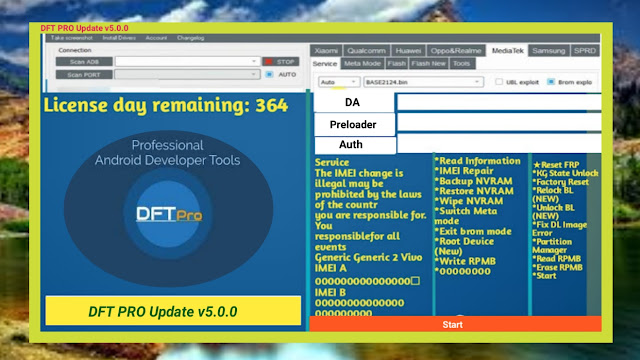This screenshot has height=360, width=640.
Task: Switch to the Huawei tab
Action: tap(408, 51)
